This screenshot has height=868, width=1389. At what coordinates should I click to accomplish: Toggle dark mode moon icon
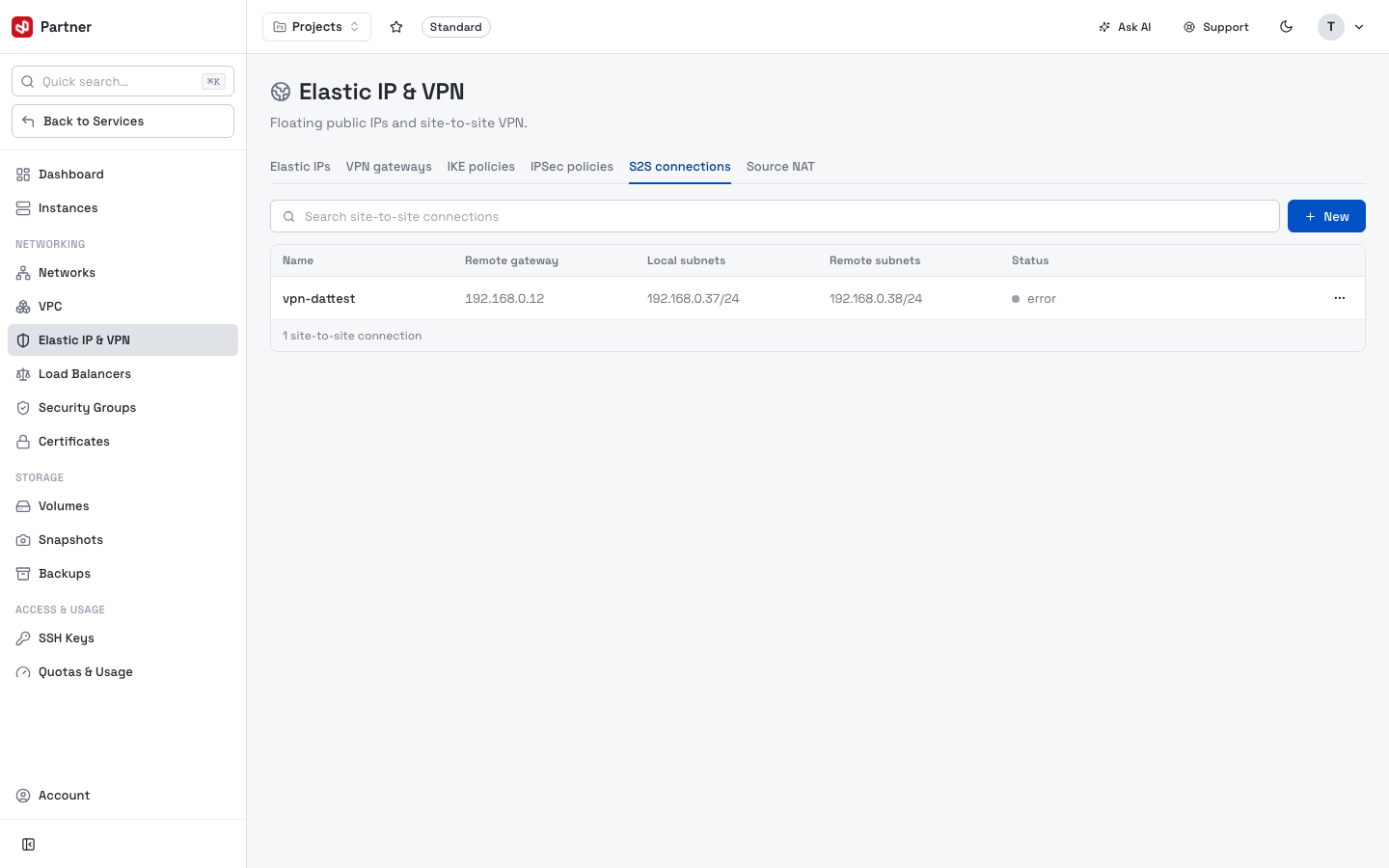1286,27
